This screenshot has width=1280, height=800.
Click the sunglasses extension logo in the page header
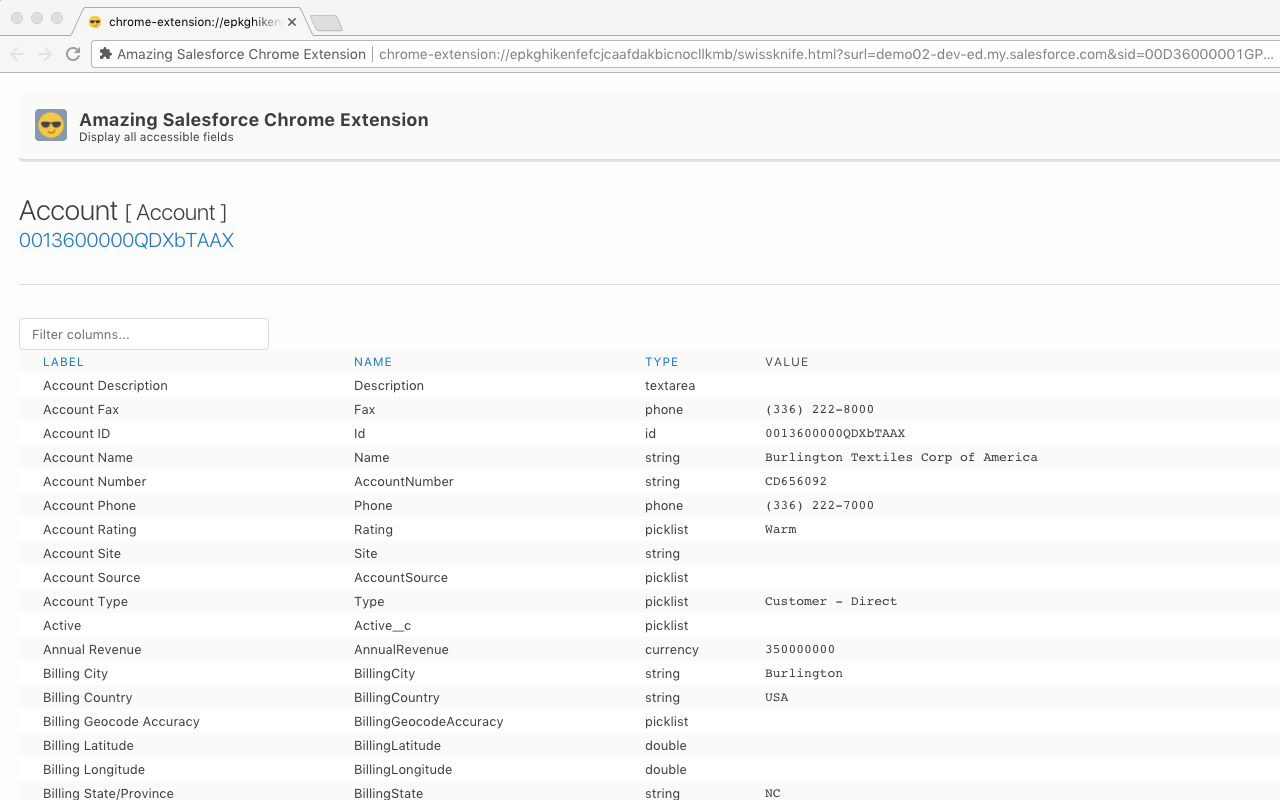tap(50, 125)
